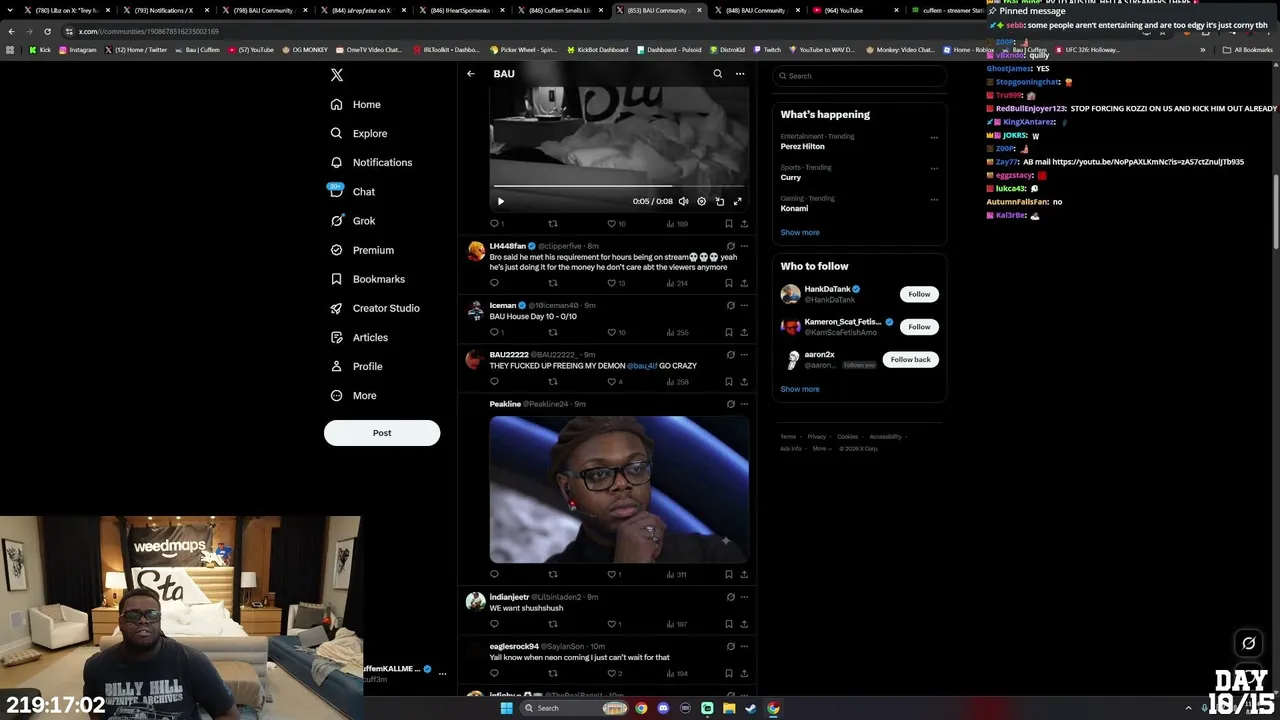The image size is (1280, 720).
Task: Open Grok in X sidebar
Action: pos(353,220)
